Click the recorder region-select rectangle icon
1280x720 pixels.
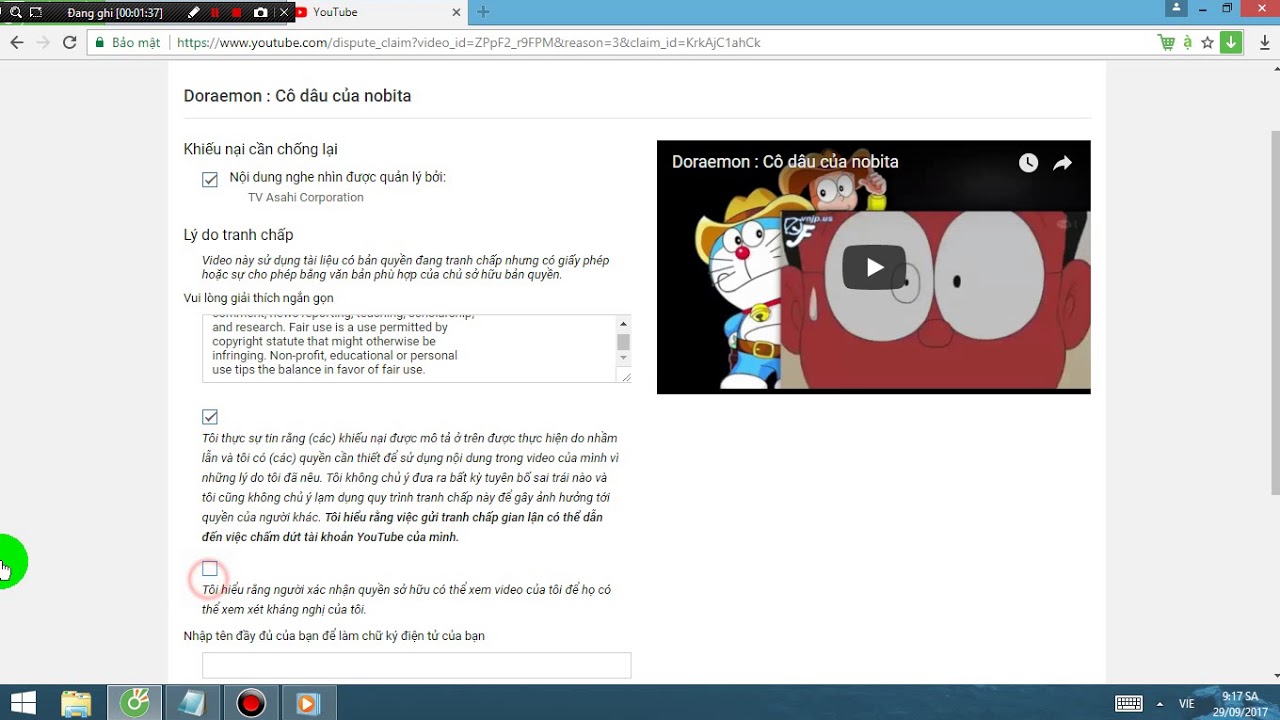pos(37,13)
